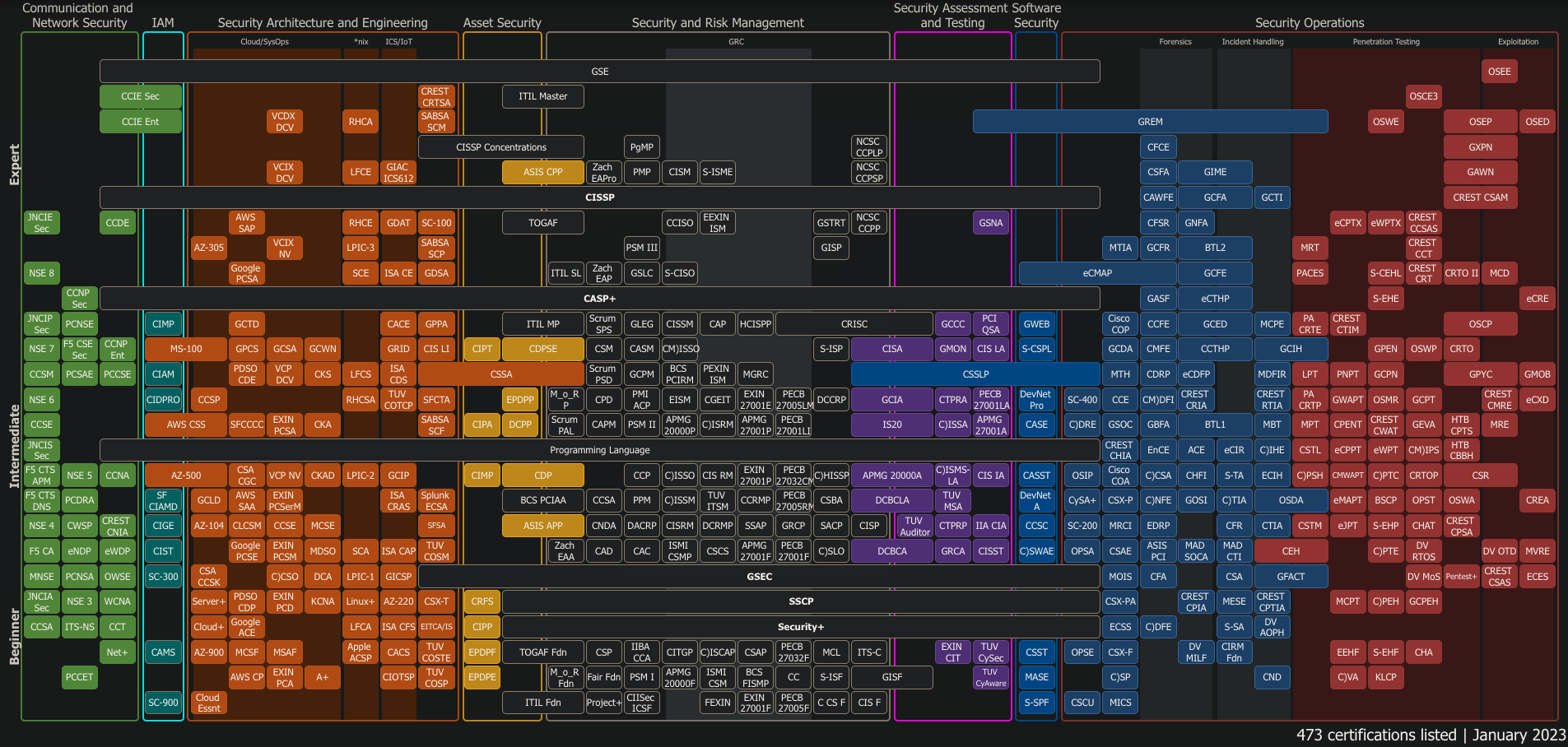Open the BCS PCIAA certification
Image resolution: width=1568 pixels, height=747 pixels.
[x=543, y=500]
